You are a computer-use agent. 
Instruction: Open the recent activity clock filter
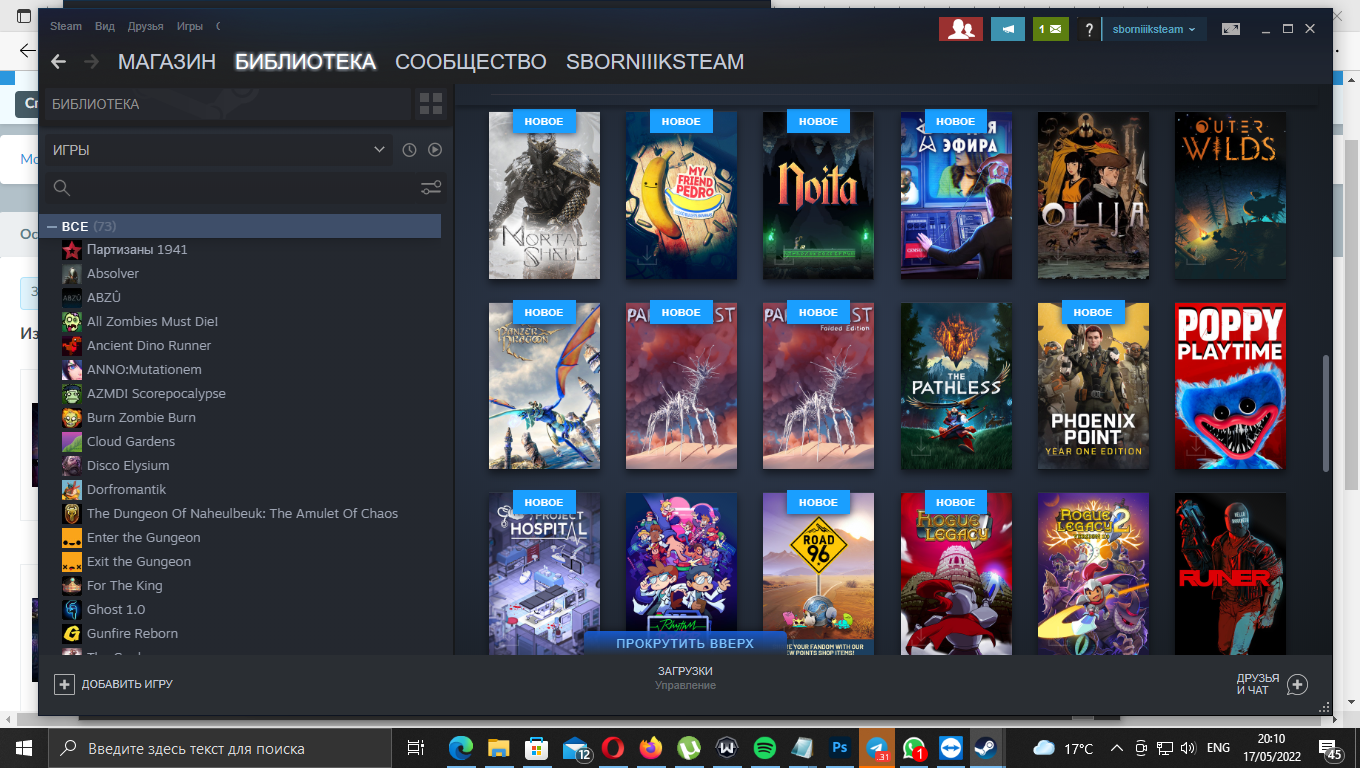tap(409, 150)
